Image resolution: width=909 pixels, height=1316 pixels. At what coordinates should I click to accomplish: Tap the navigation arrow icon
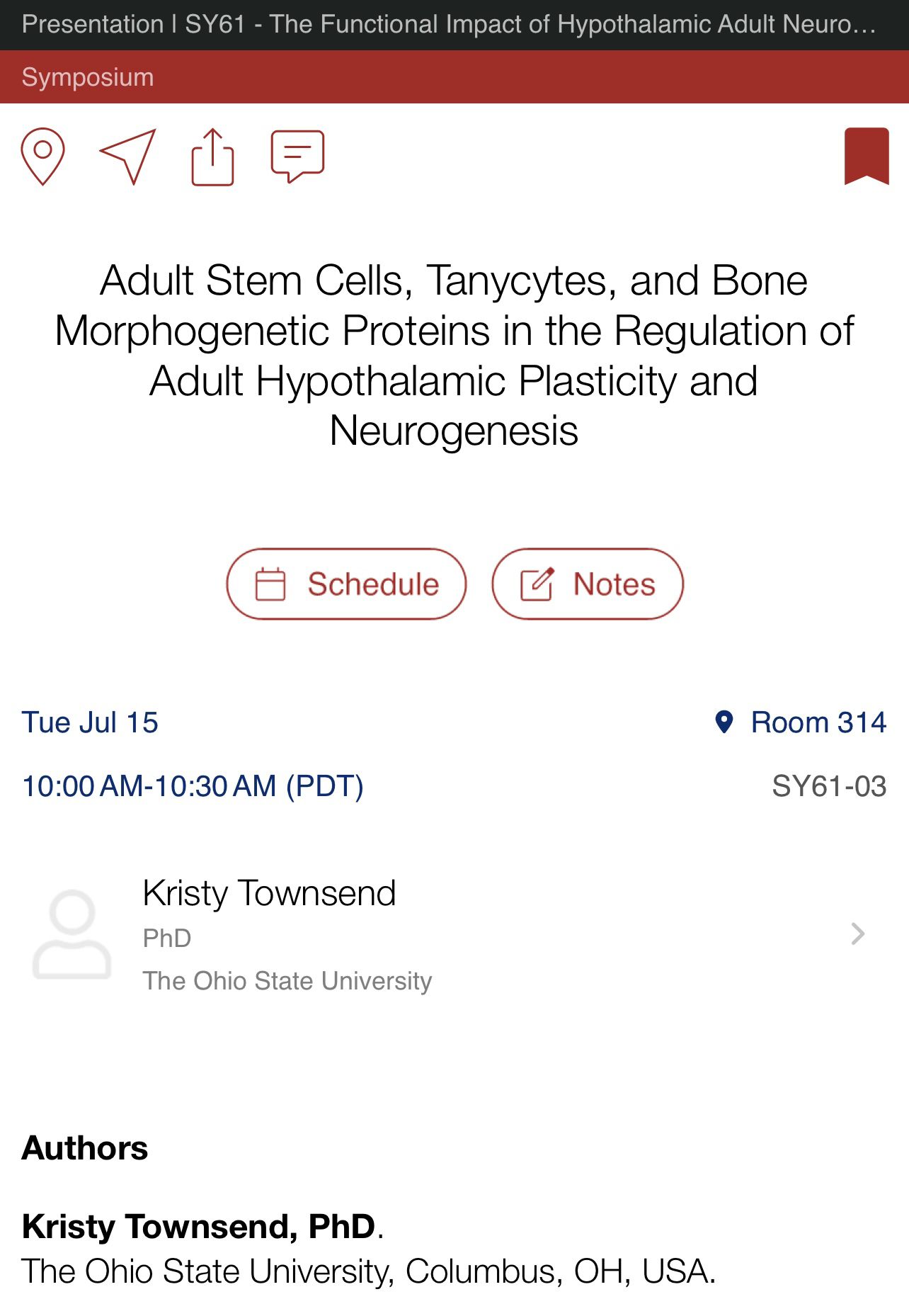coord(129,156)
